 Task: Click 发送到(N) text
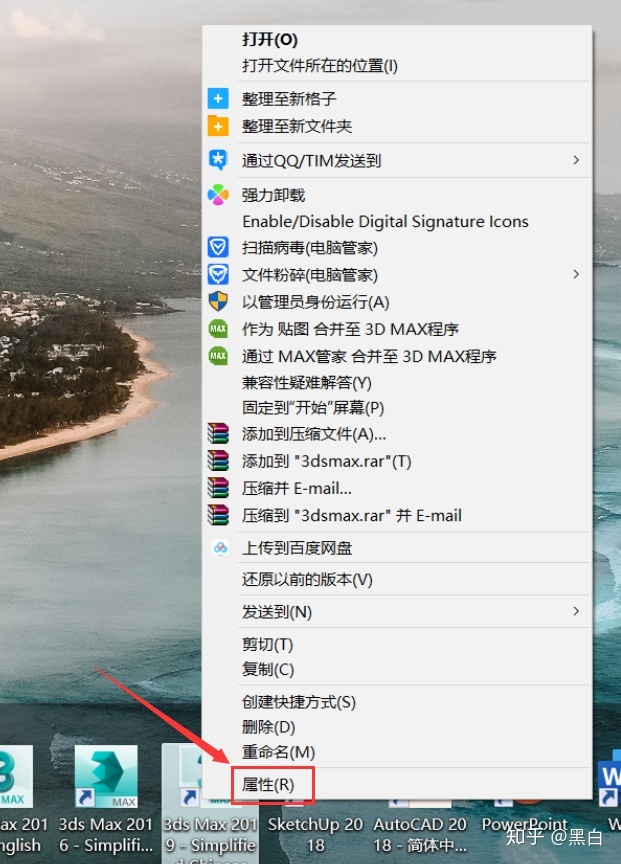[277, 612]
